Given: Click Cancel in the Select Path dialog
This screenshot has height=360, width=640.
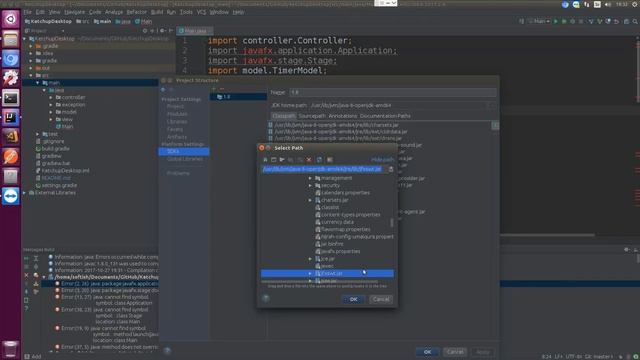Looking at the screenshot, I should pos(381,299).
